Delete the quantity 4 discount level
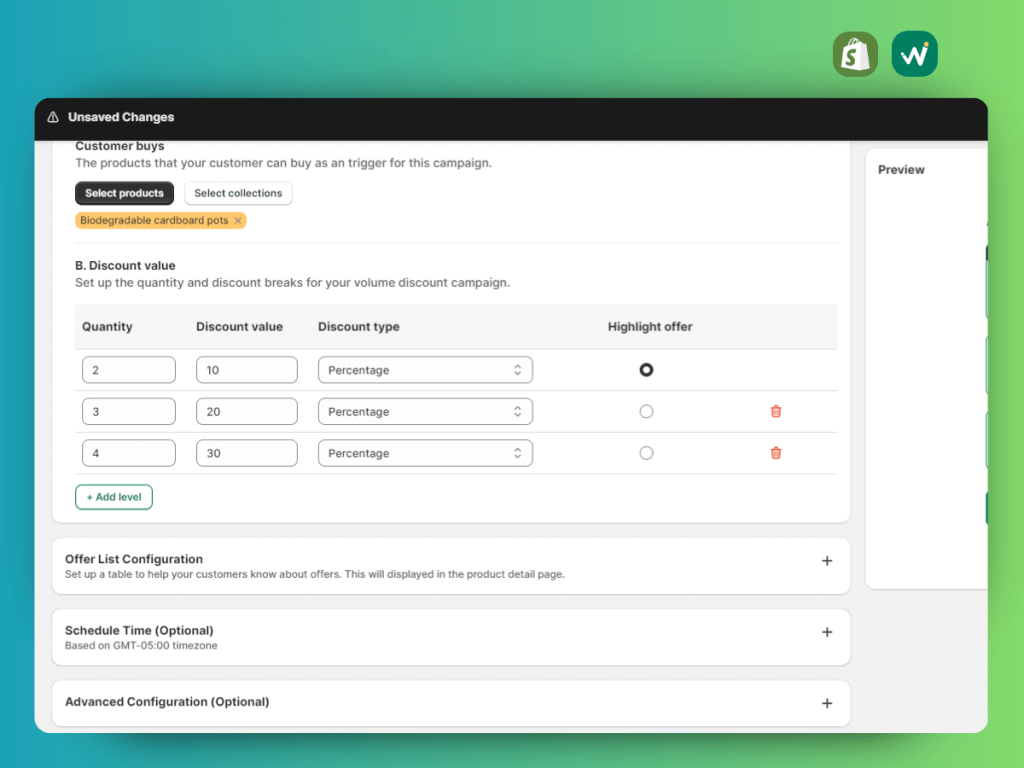Viewport: 1024px width, 768px height. [776, 453]
